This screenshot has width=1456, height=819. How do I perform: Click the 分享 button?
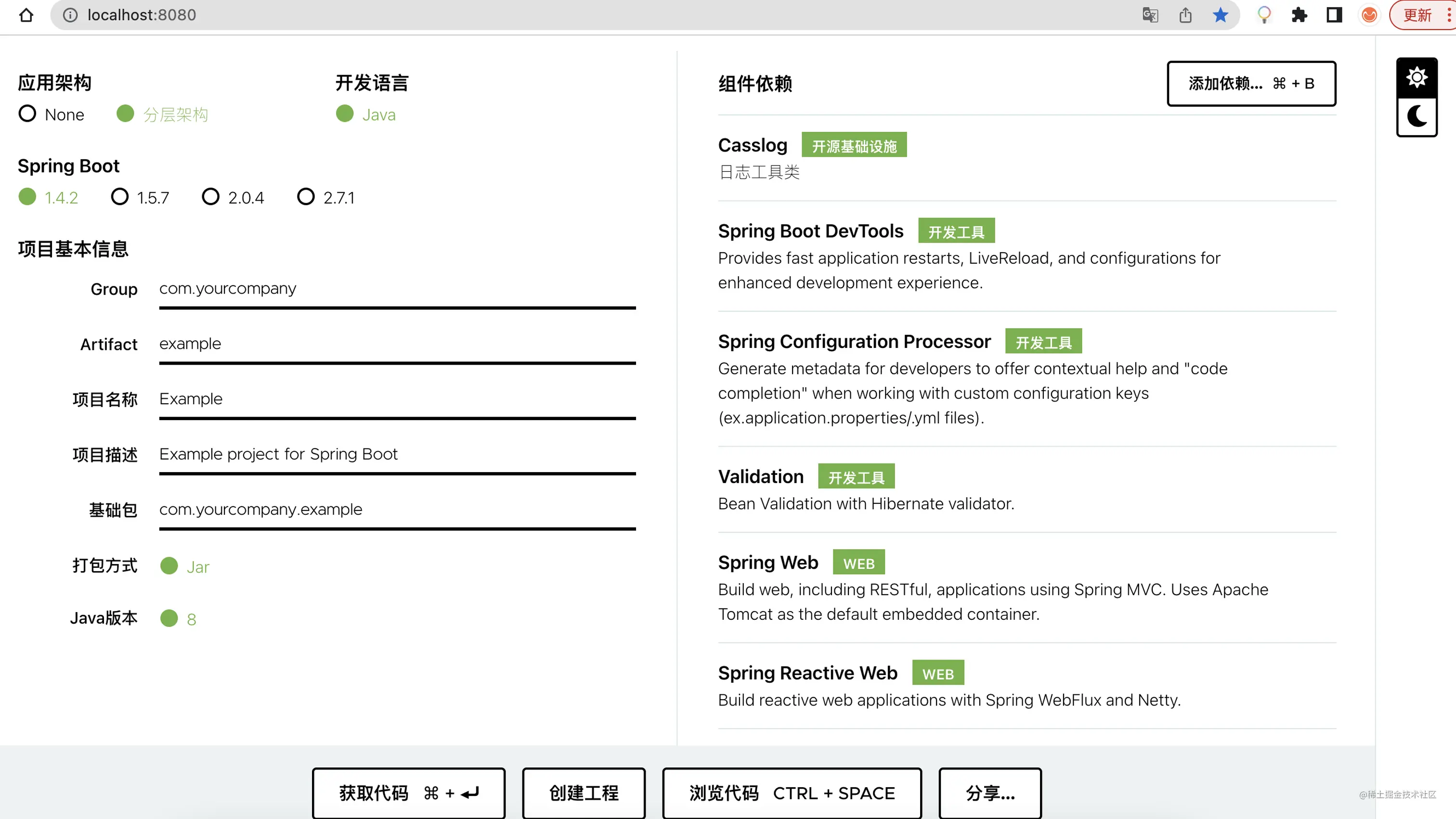pyautogui.click(x=990, y=793)
